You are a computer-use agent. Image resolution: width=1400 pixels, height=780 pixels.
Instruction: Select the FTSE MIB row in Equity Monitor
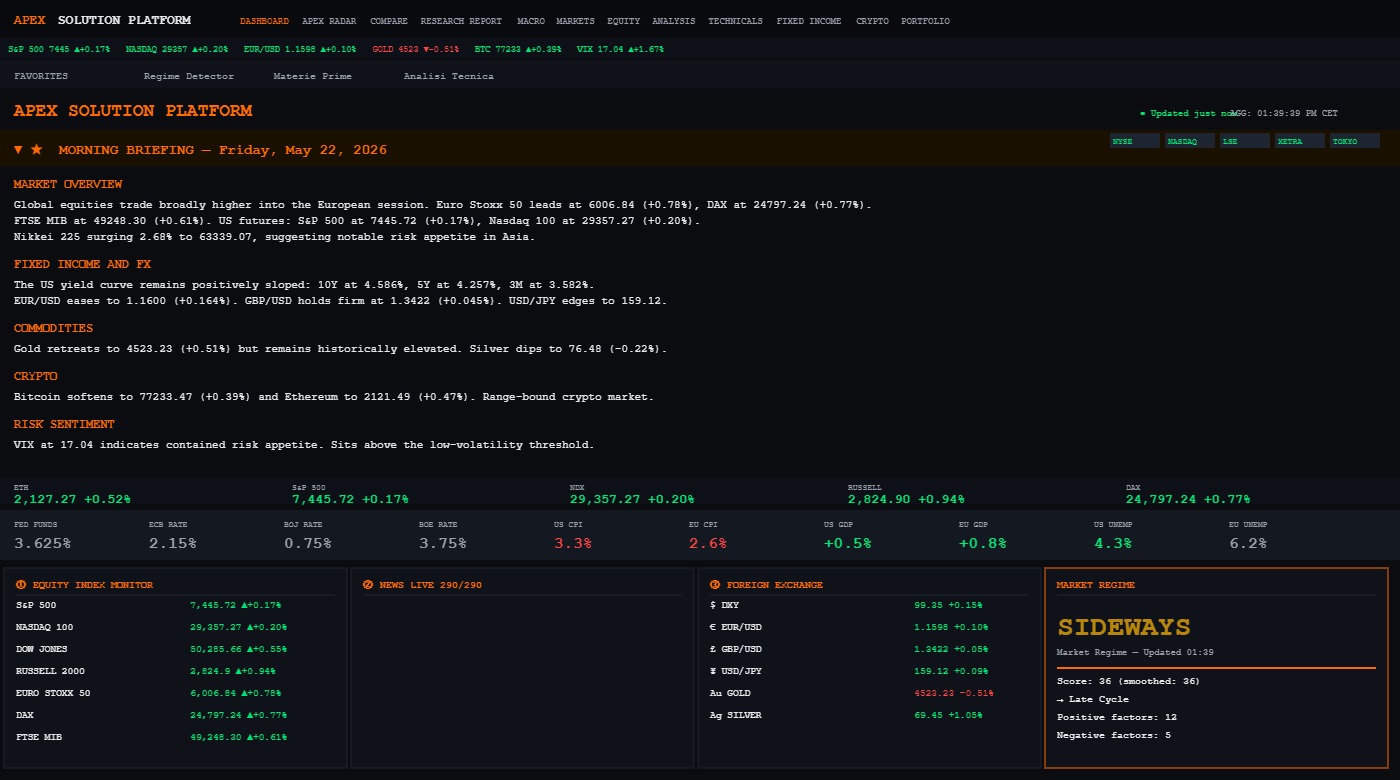176,737
